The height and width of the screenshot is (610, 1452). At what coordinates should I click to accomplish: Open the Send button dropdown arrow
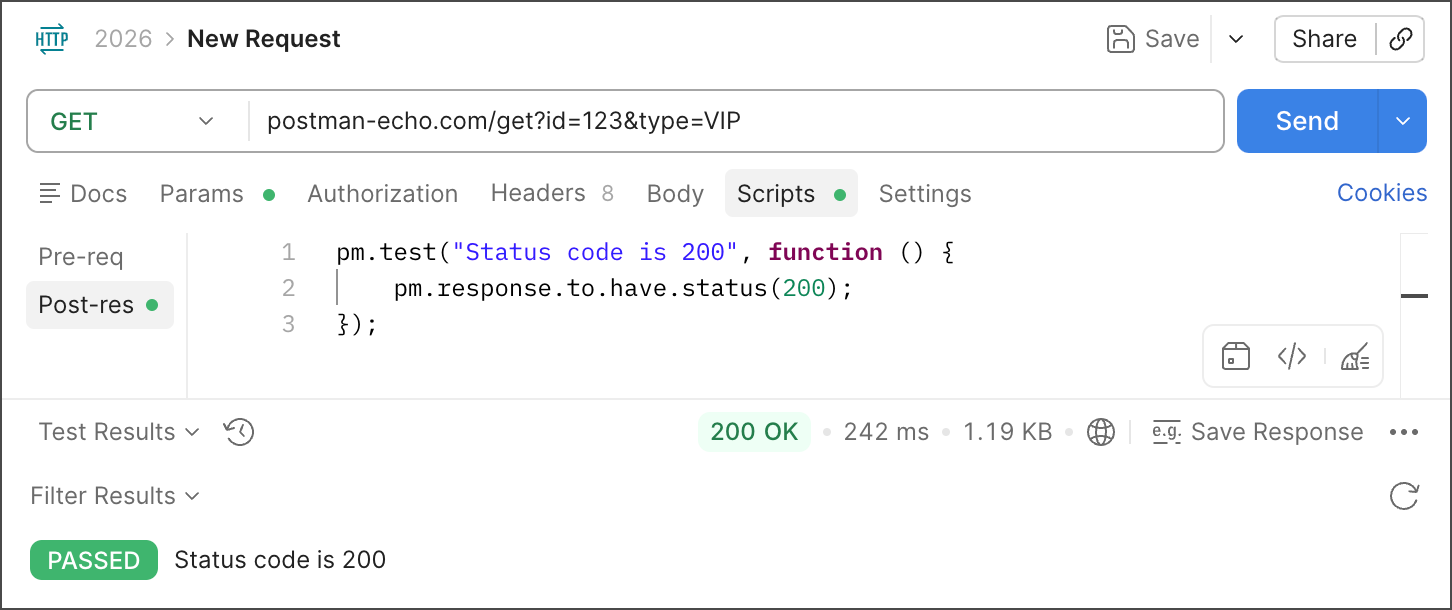point(1403,122)
